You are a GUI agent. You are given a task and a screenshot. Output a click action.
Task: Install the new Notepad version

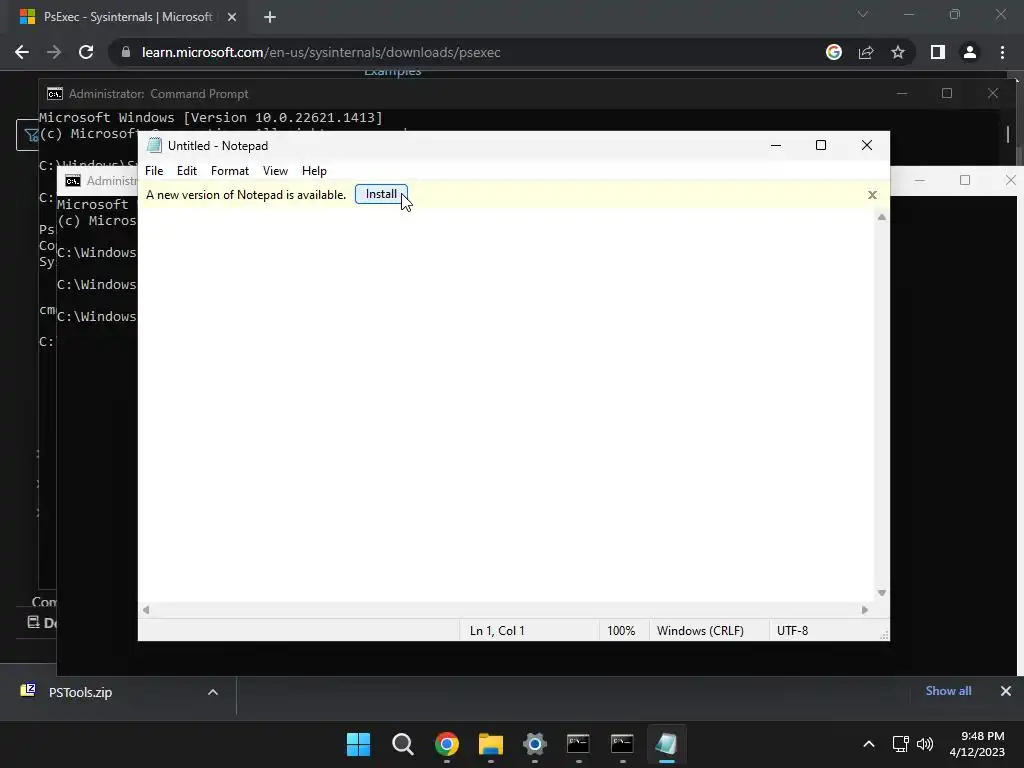381,194
